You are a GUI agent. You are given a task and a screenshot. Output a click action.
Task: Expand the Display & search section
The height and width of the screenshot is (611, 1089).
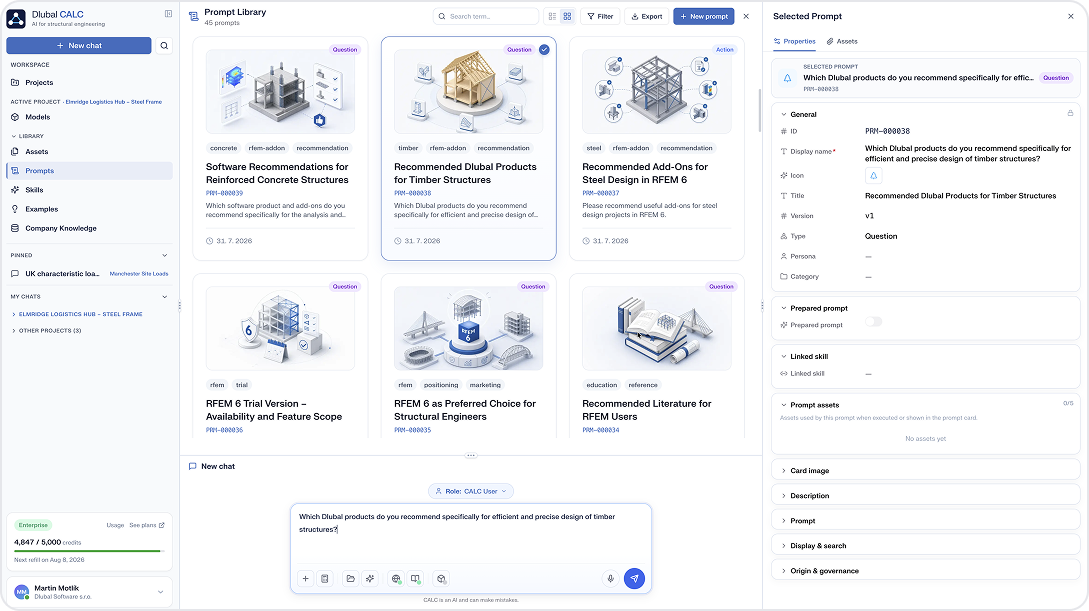(x=926, y=546)
